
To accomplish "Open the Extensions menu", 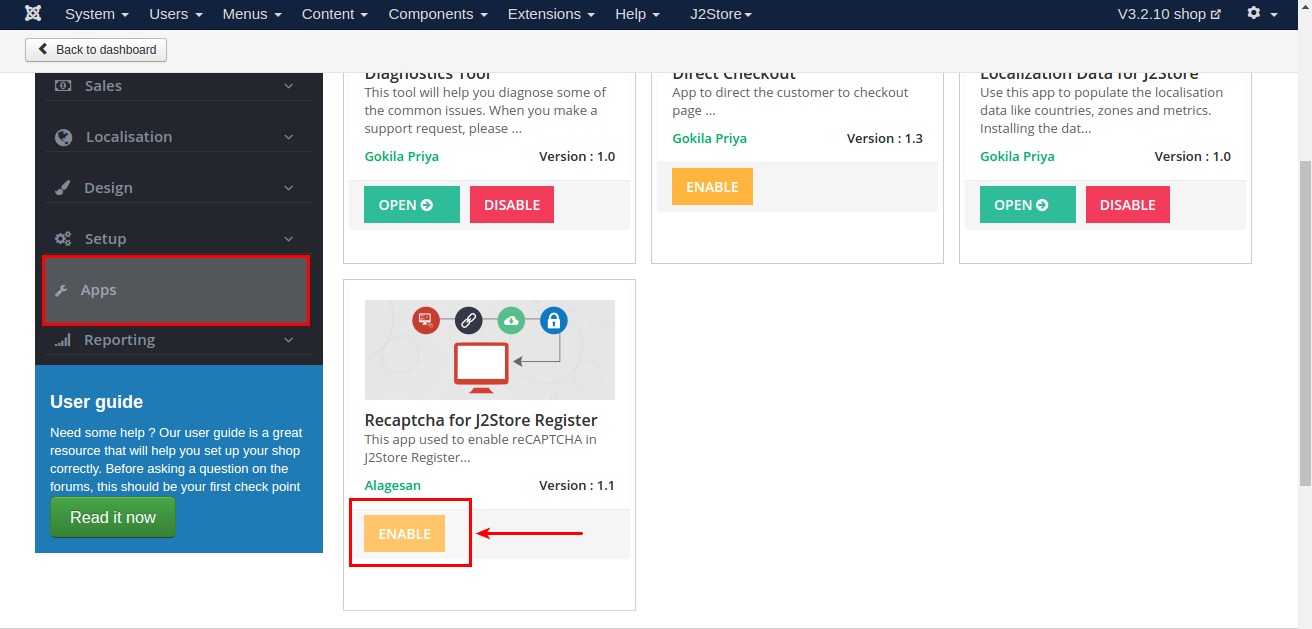I will pyautogui.click(x=551, y=14).
